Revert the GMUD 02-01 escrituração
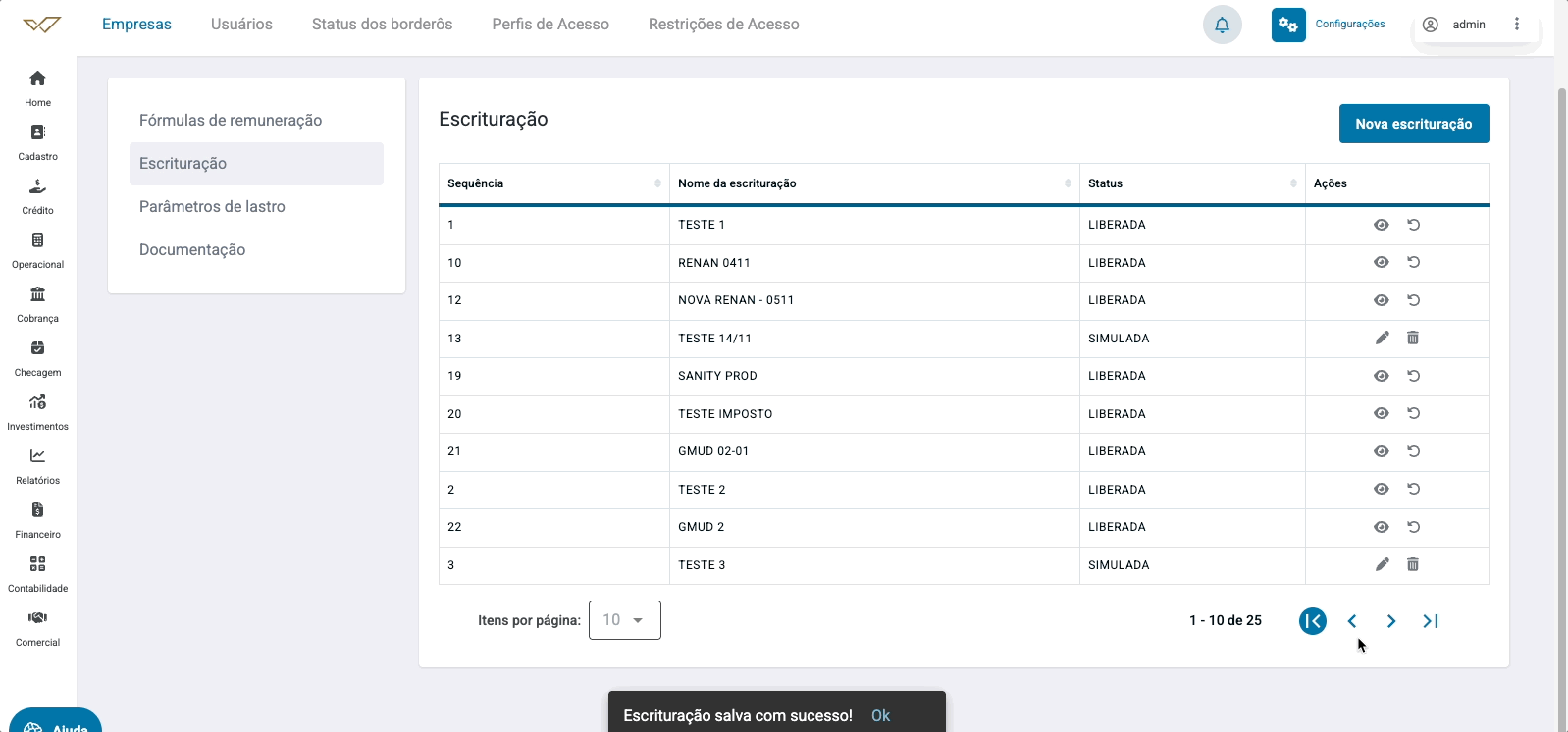The image size is (1568, 732). [1413, 451]
